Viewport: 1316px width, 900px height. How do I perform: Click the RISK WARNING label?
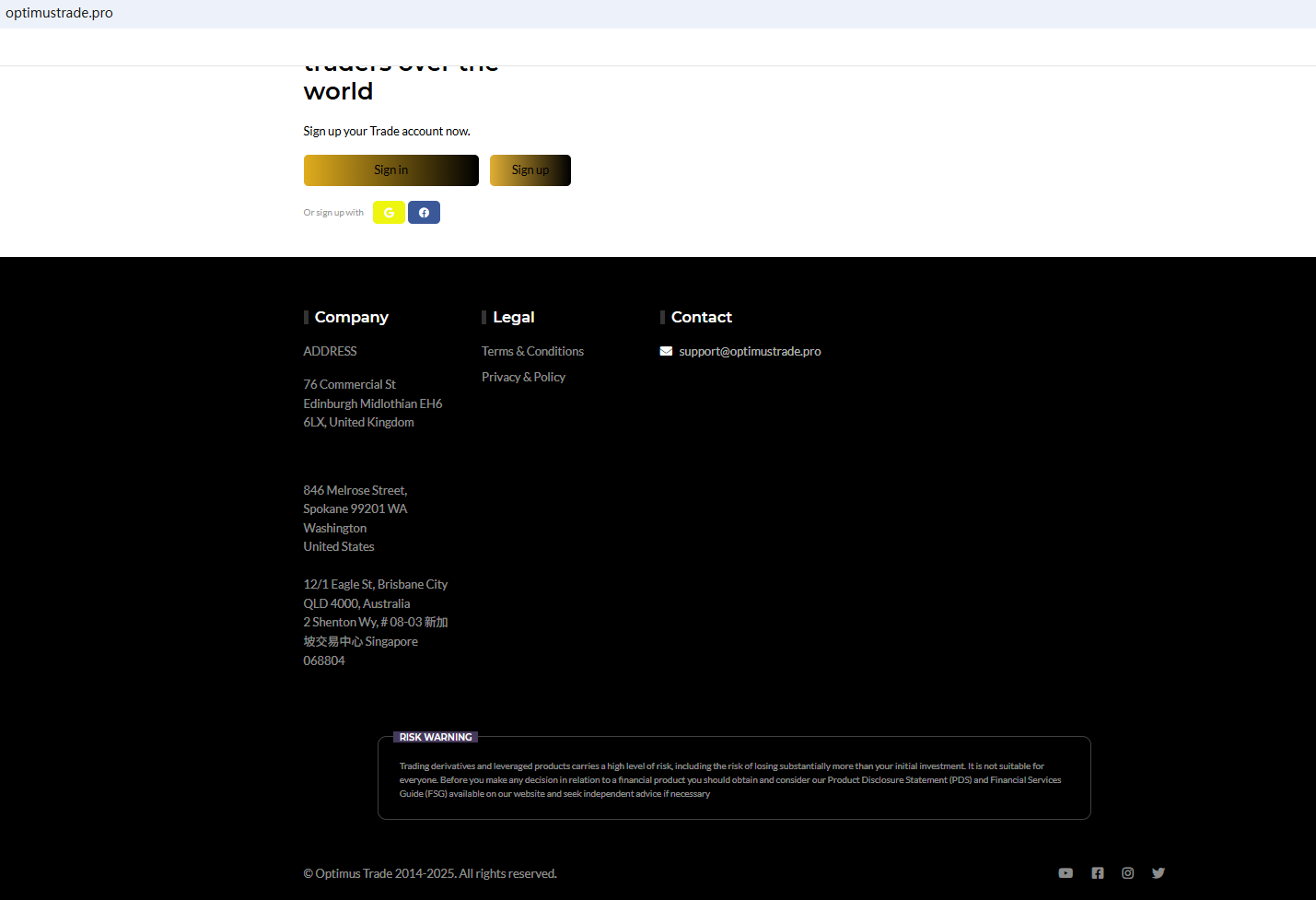click(x=436, y=737)
